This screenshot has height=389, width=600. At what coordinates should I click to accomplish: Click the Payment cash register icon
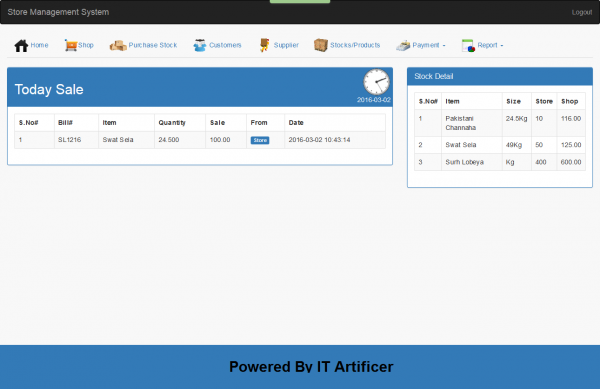(x=403, y=46)
